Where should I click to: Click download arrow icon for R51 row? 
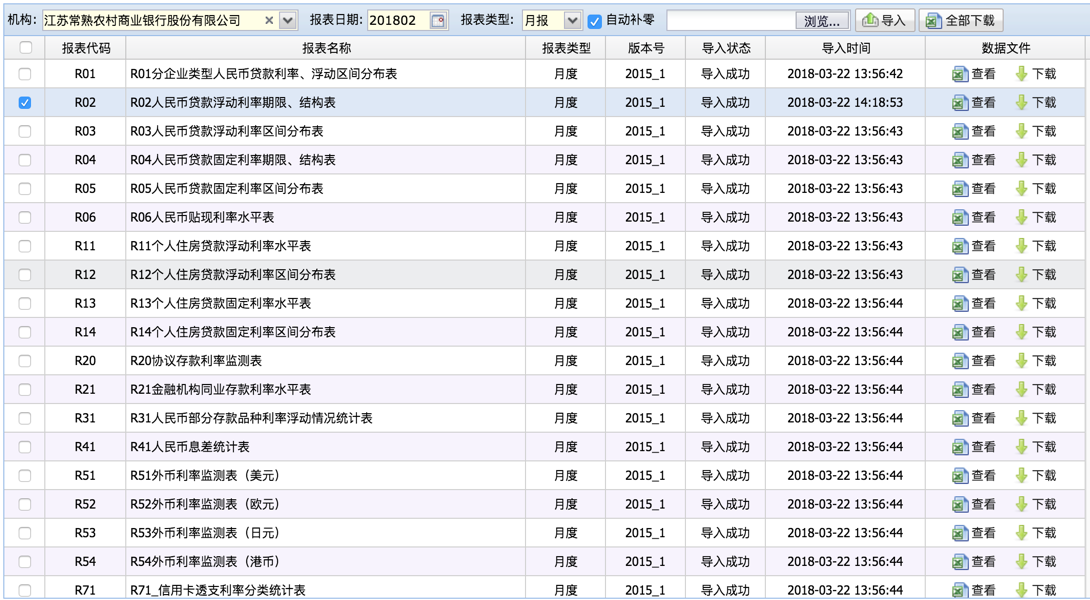pyautogui.click(x=1021, y=476)
